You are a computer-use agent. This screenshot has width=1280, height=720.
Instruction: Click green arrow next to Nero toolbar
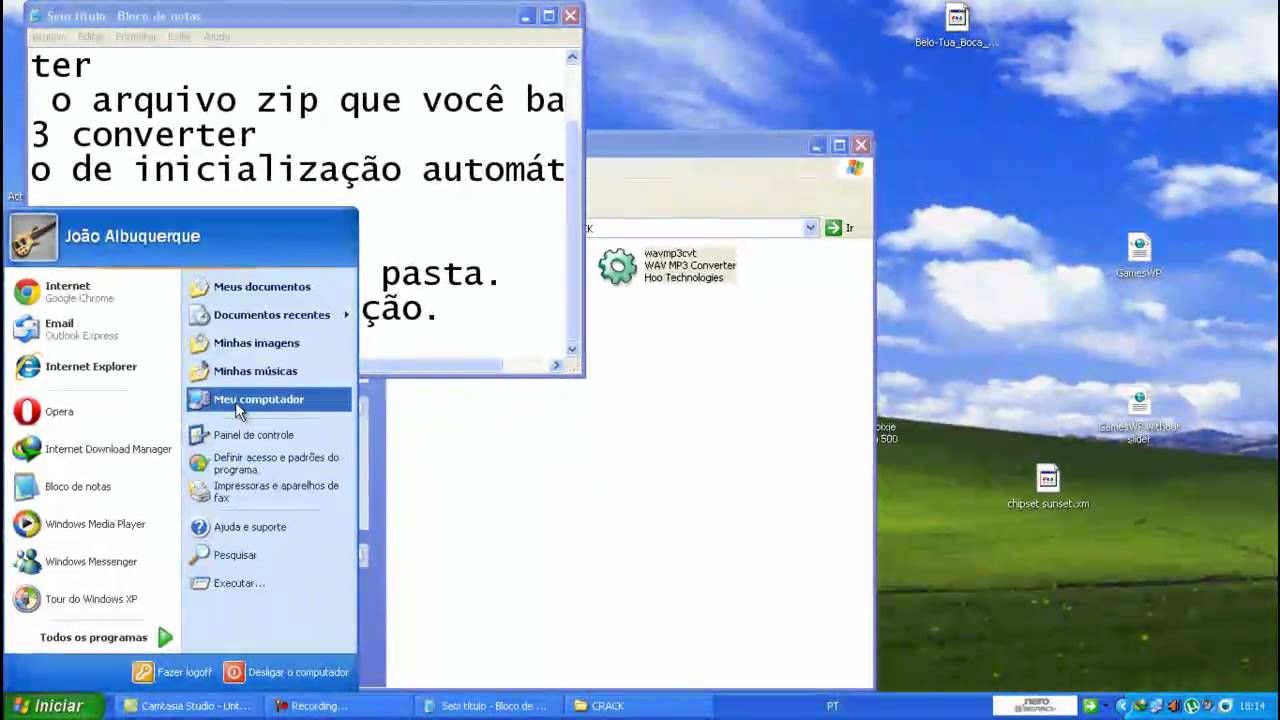tap(1090, 706)
